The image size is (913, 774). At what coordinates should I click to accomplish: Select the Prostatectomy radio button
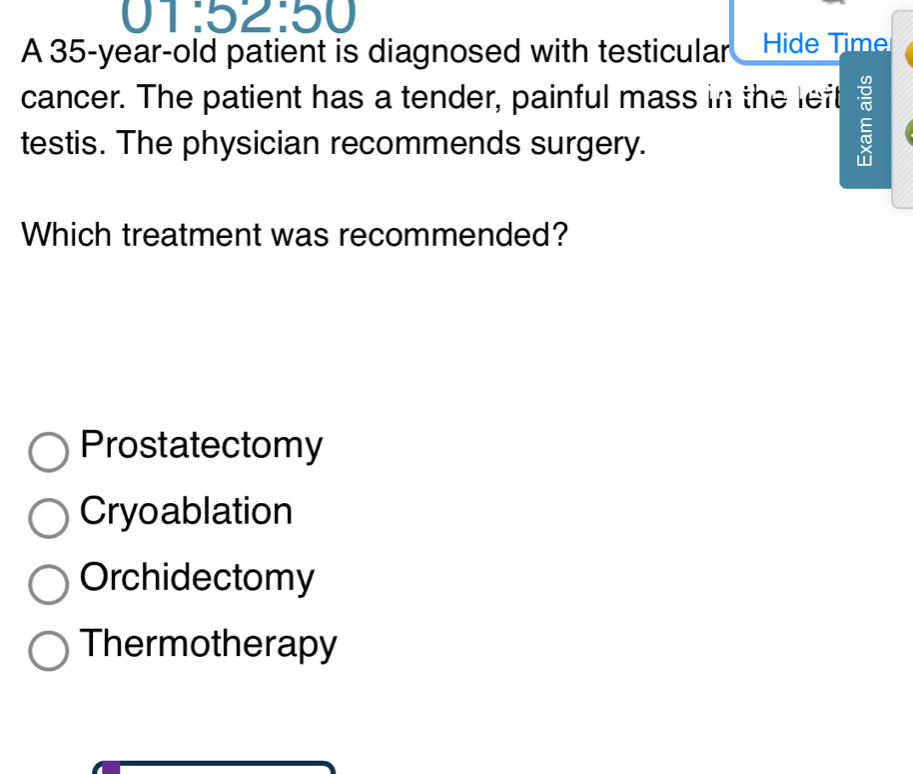49,451
